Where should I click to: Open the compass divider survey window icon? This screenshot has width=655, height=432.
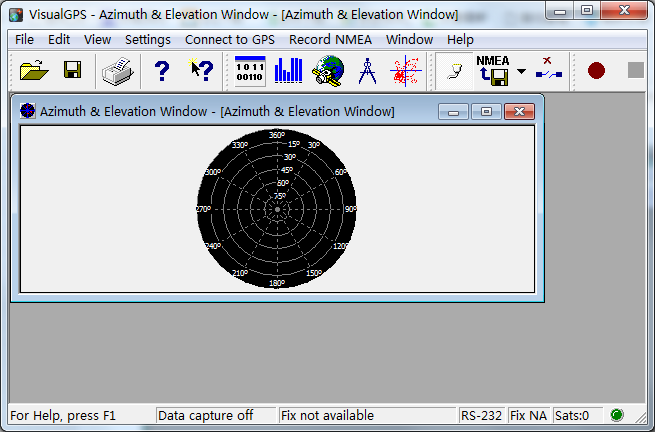[x=367, y=70]
